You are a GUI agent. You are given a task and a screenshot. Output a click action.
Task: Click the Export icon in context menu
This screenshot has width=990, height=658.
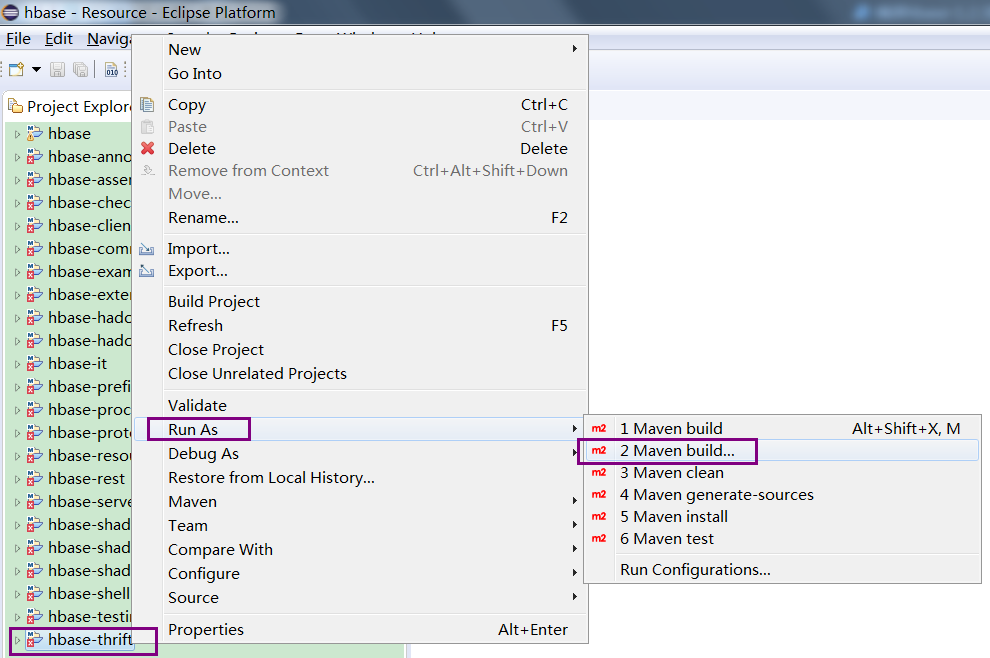coord(147,271)
